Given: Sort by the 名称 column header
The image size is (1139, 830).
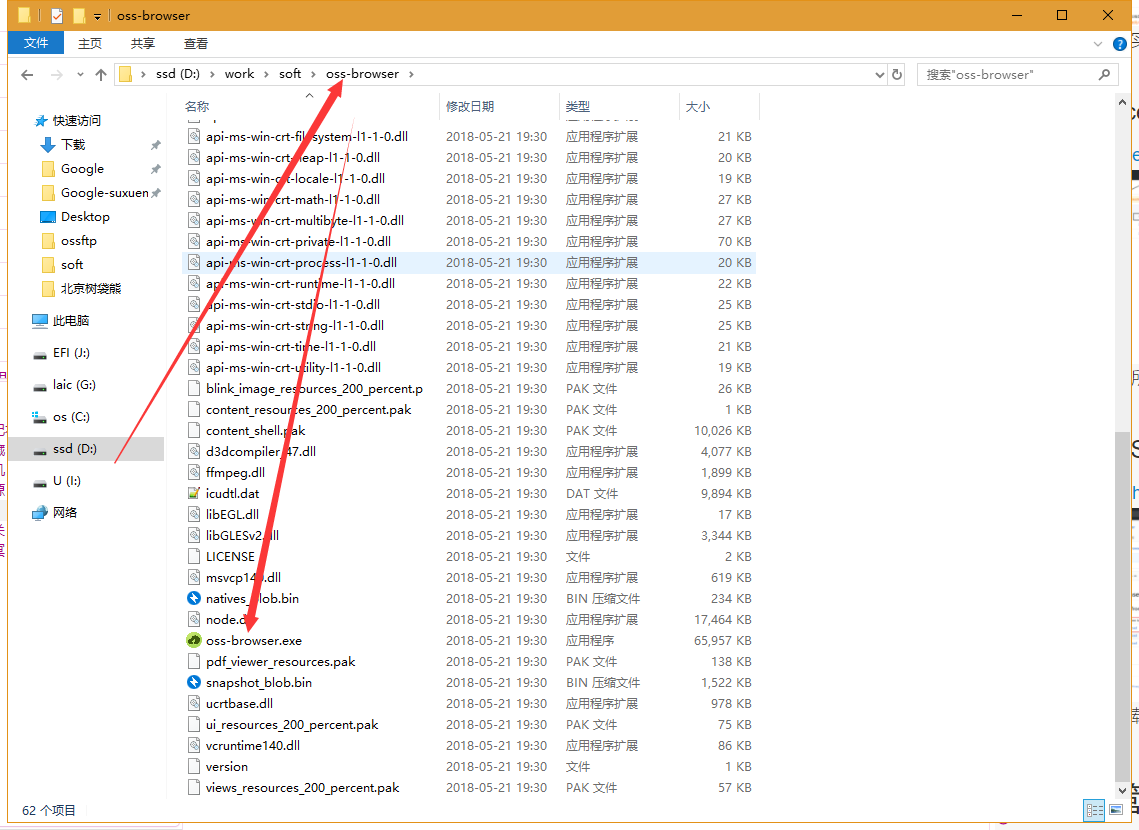Looking at the screenshot, I should pyautogui.click(x=197, y=107).
